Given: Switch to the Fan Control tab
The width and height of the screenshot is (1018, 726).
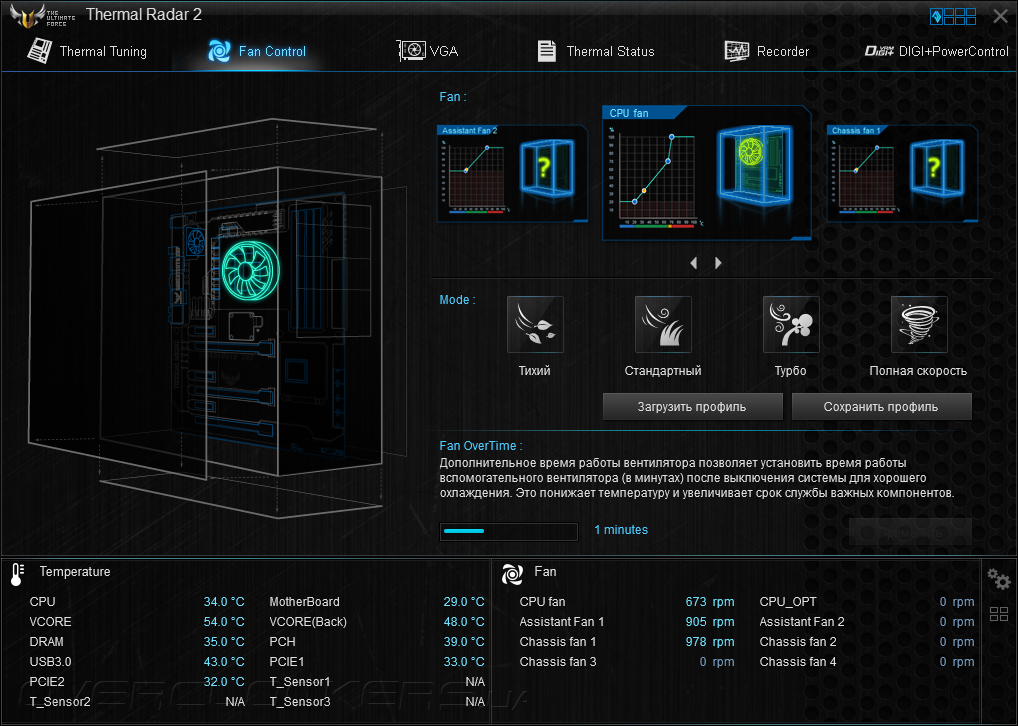Looking at the screenshot, I should coord(256,51).
